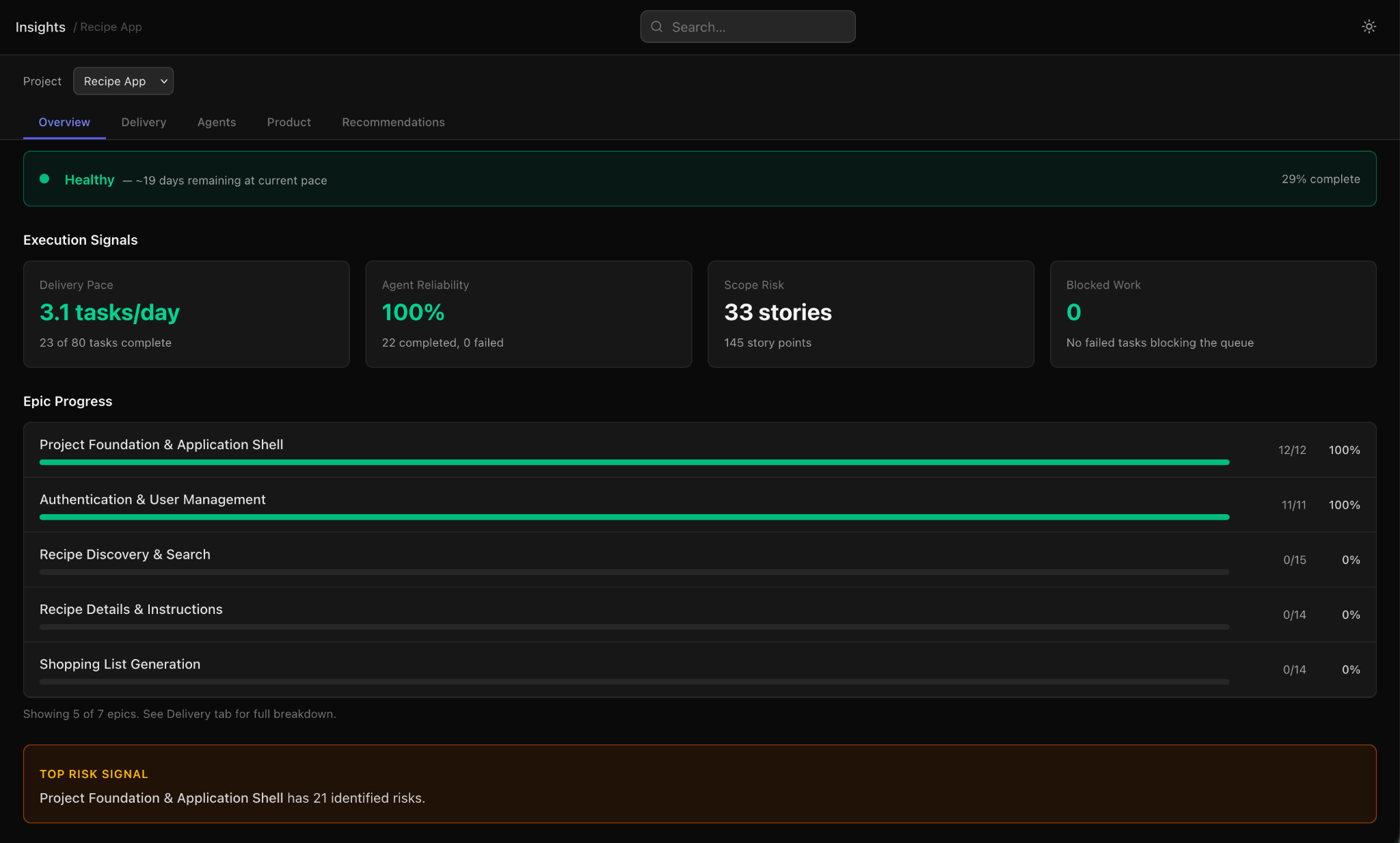Open Shopping List Generation epic
1400x843 pixels.
700,669
